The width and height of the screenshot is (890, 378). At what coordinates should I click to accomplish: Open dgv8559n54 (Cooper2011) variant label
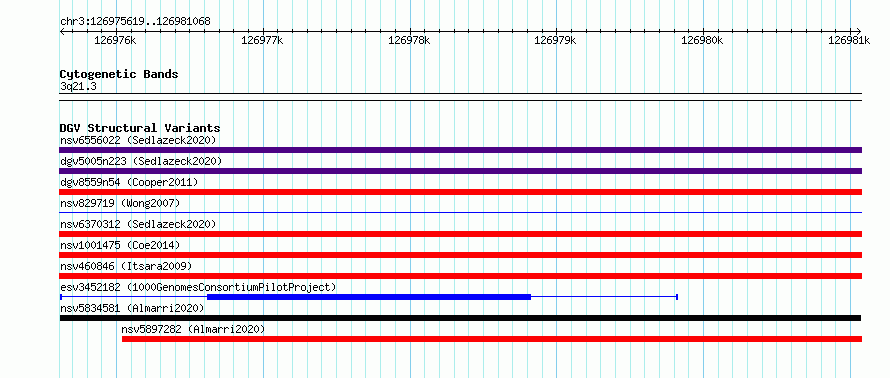click(129, 182)
